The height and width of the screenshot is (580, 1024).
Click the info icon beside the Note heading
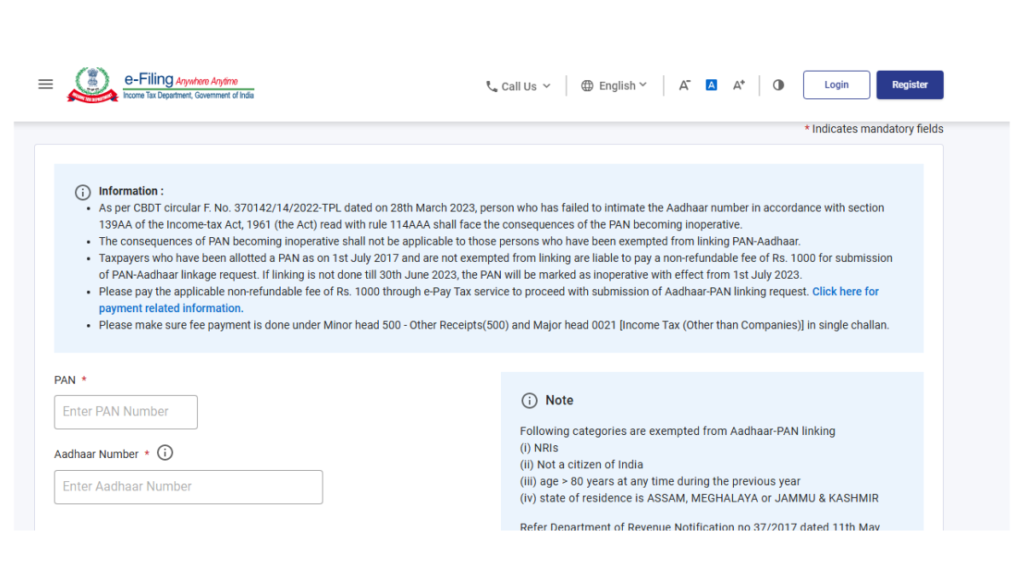[x=530, y=400]
